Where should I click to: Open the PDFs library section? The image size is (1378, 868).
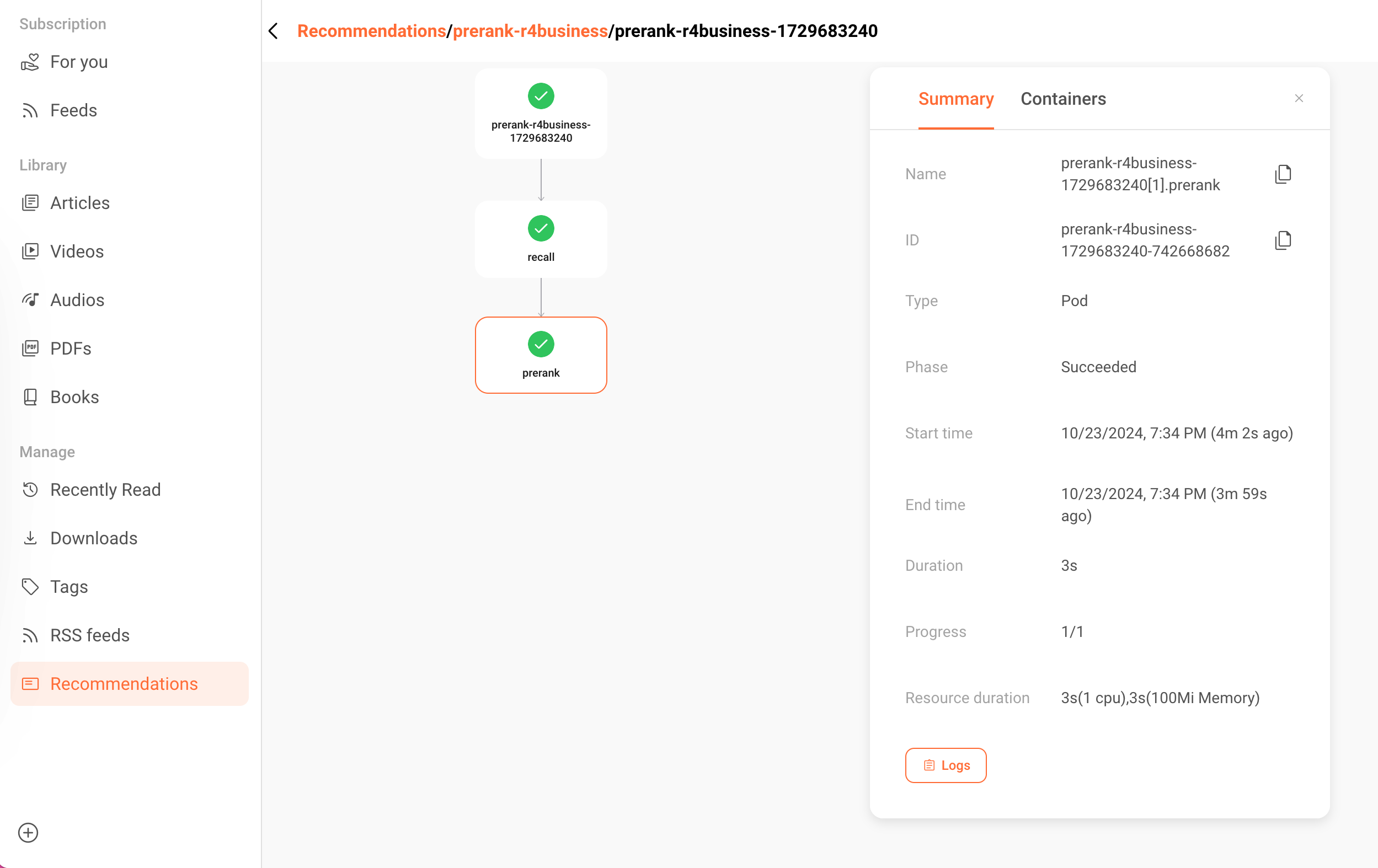[129, 349]
